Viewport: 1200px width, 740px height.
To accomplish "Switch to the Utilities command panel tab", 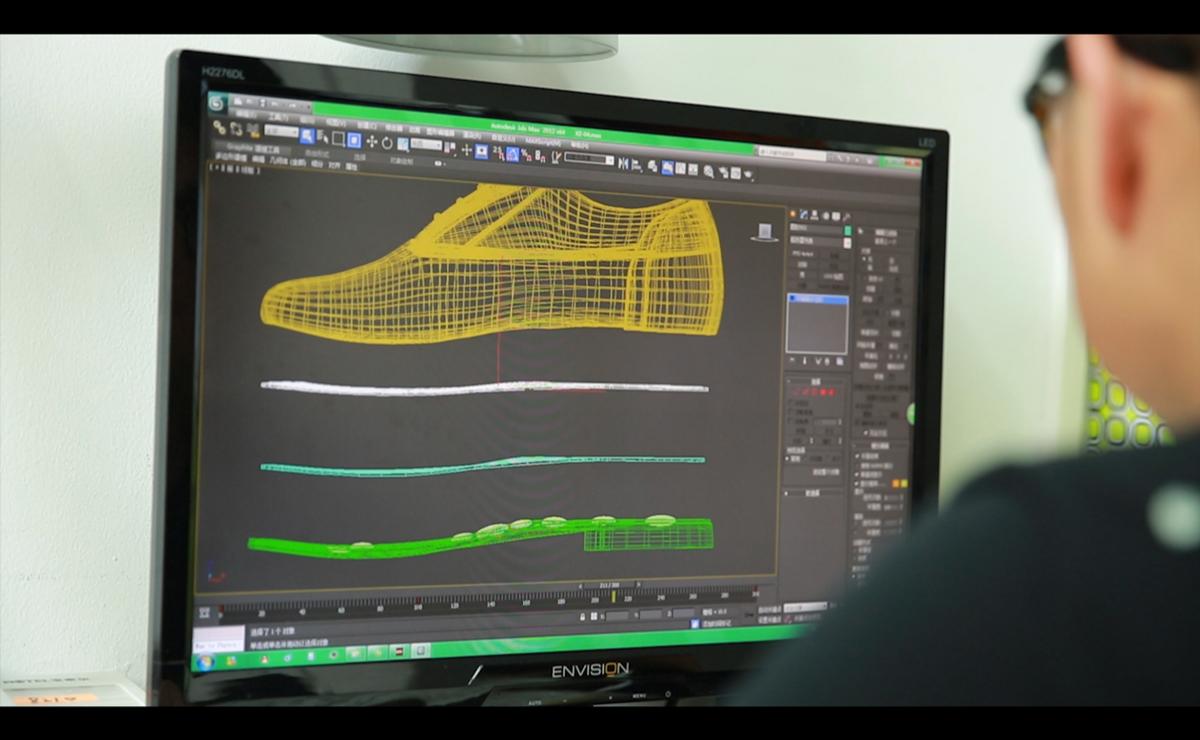I will [x=847, y=216].
